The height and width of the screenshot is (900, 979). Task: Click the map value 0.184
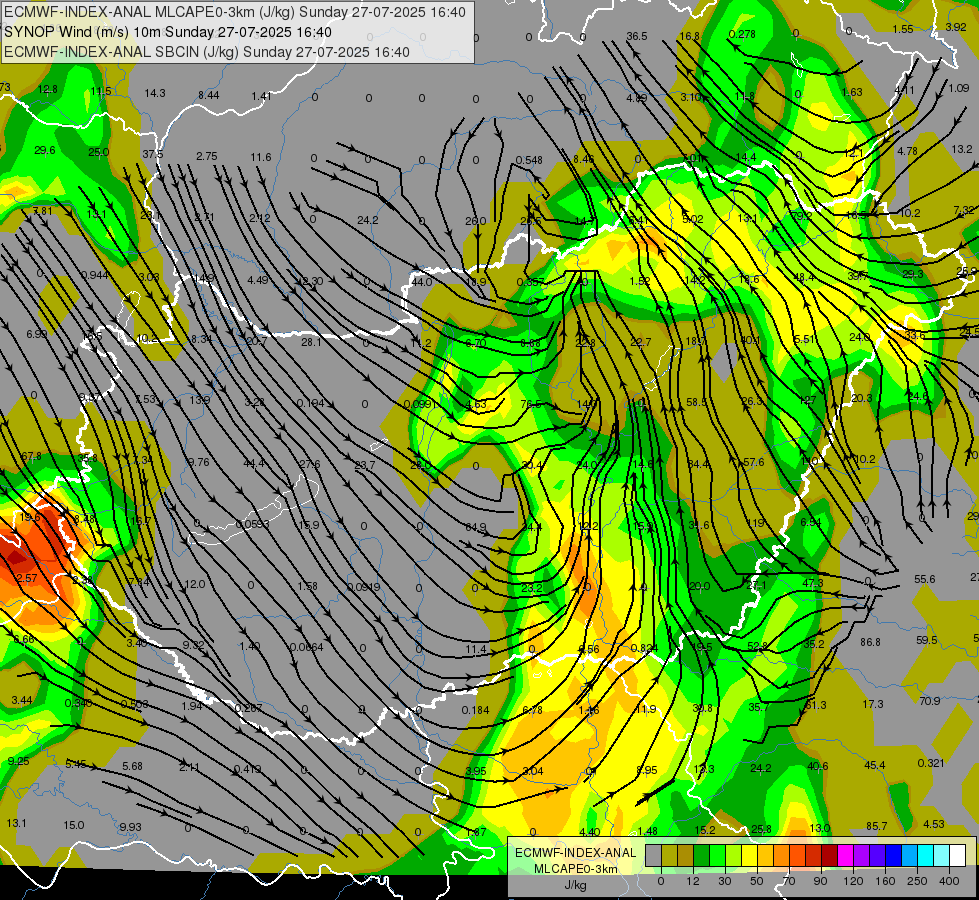[x=476, y=710]
